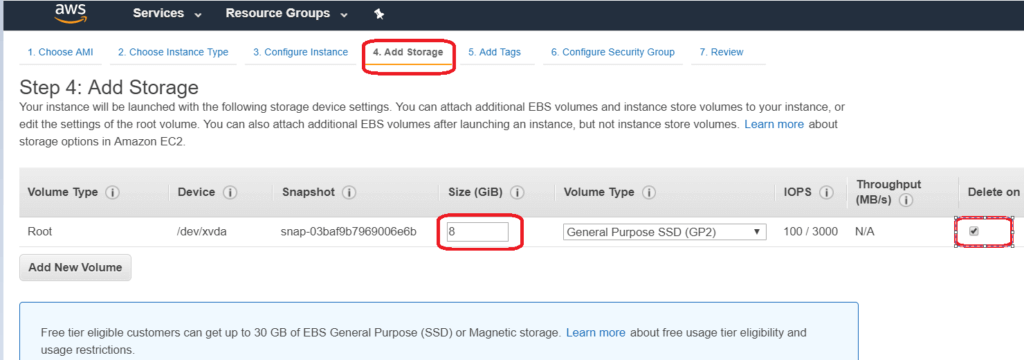This screenshot has width=1024, height=360.
Task: Show info icon beside second Volume Type header
Action: click(649, 192)
